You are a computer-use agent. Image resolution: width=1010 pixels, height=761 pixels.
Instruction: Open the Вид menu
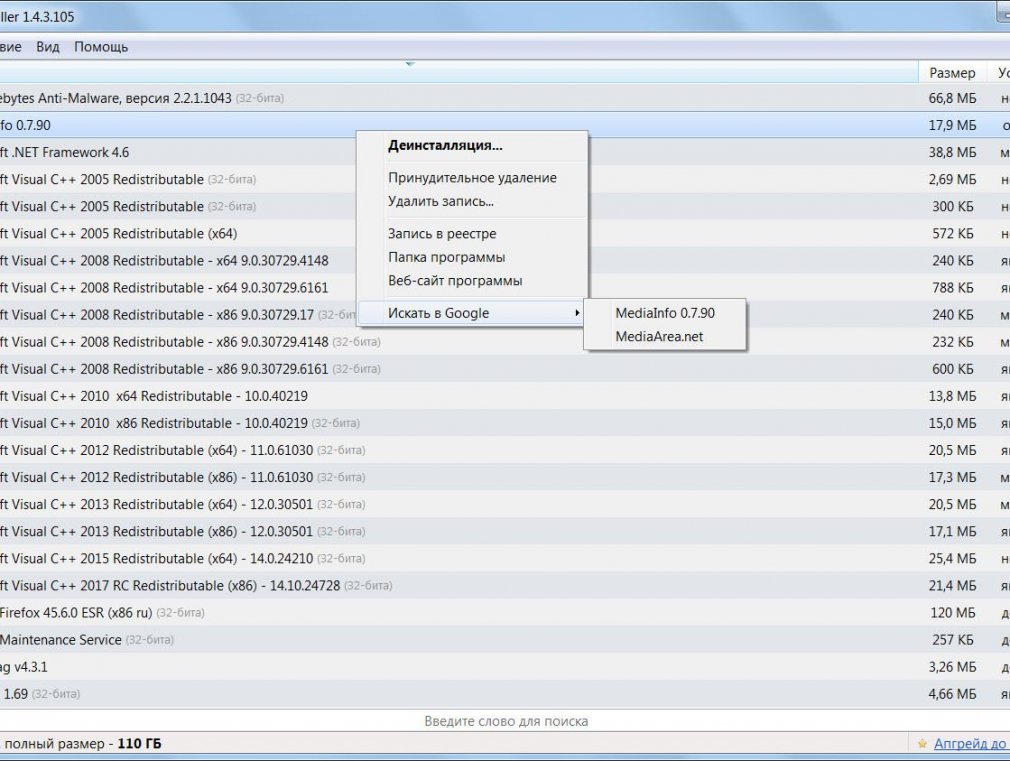48,47
